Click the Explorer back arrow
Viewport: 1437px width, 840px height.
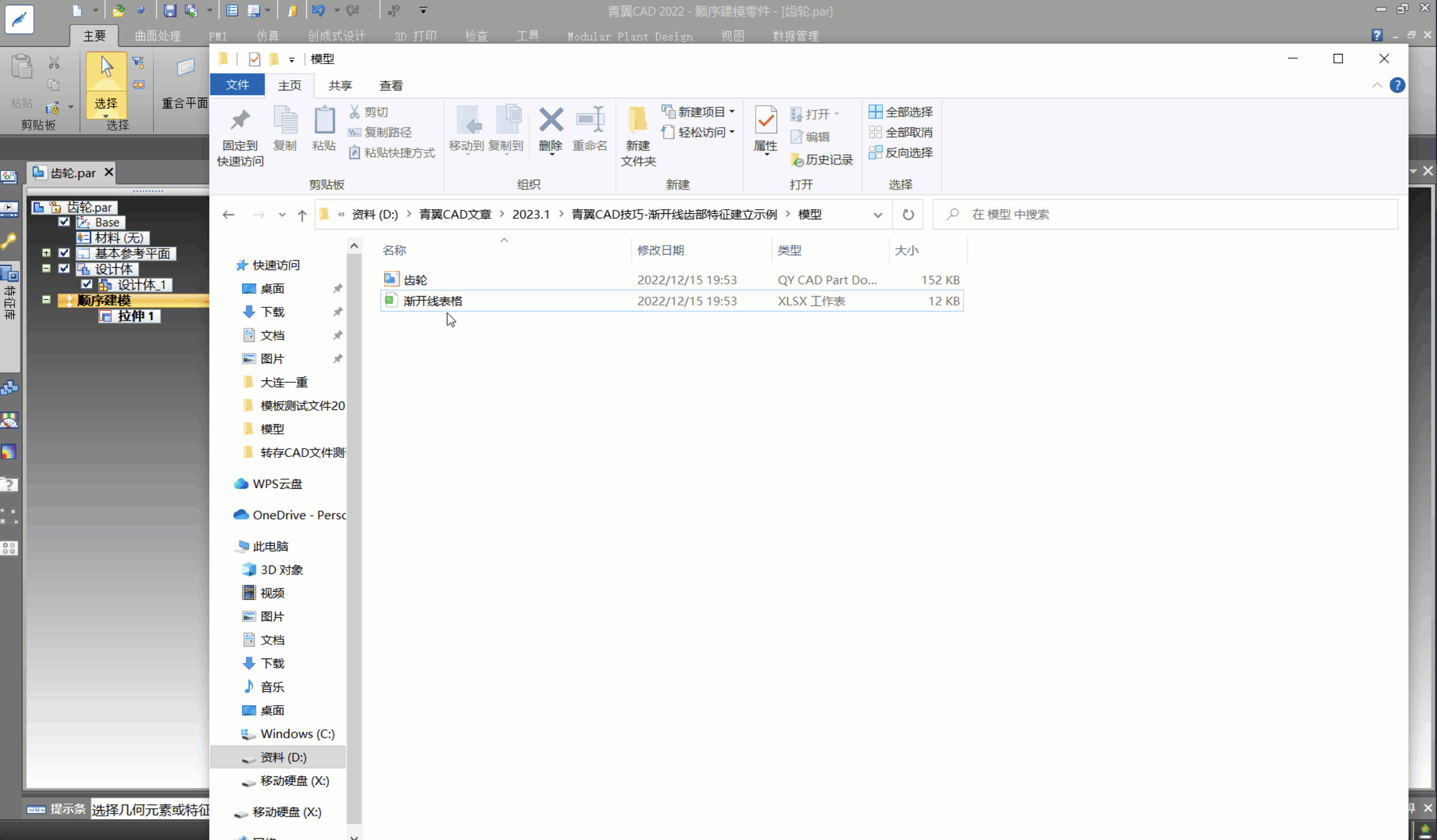(x=228, y=214)
